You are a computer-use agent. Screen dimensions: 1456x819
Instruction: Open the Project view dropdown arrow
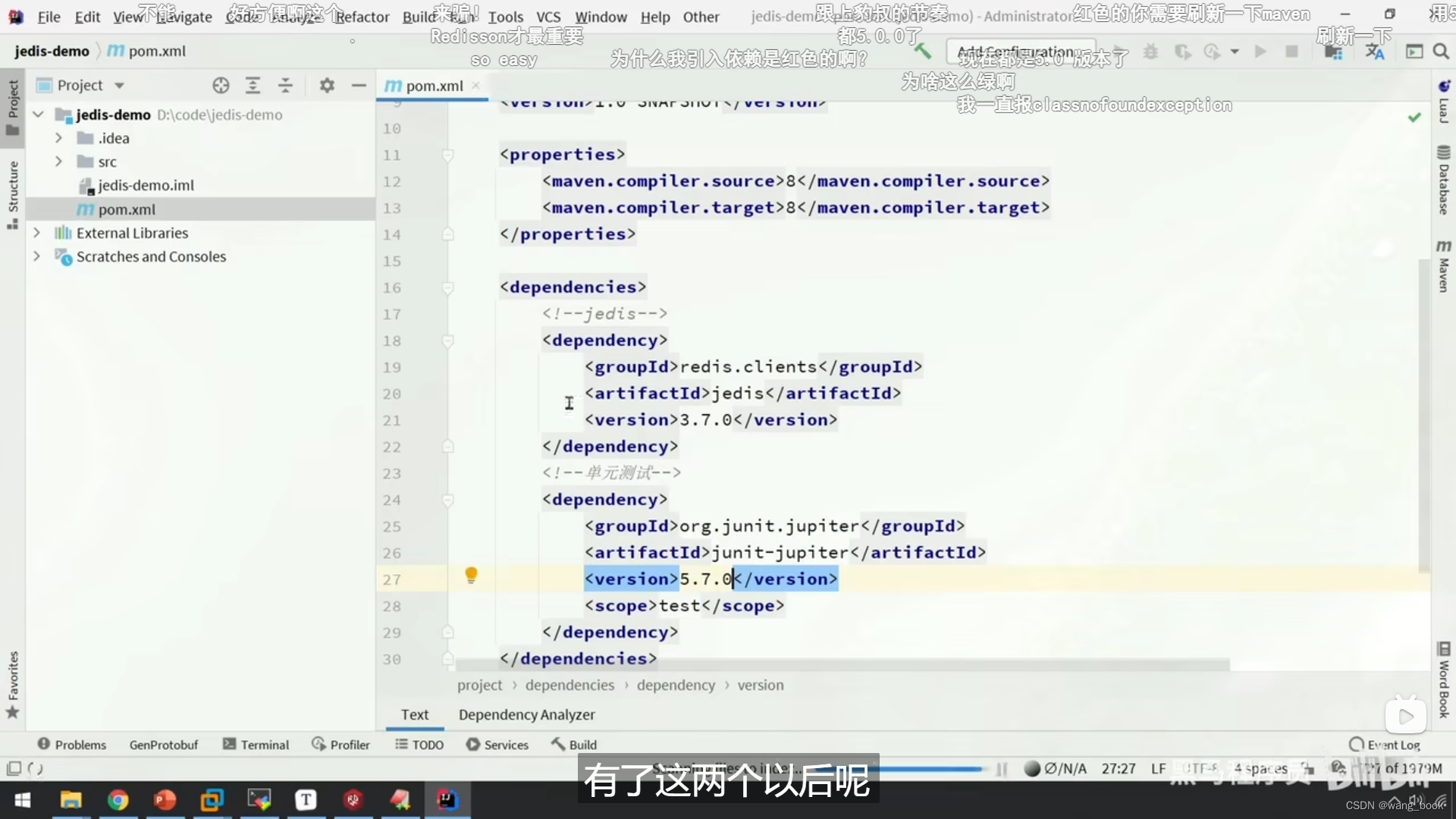[119, 86]
